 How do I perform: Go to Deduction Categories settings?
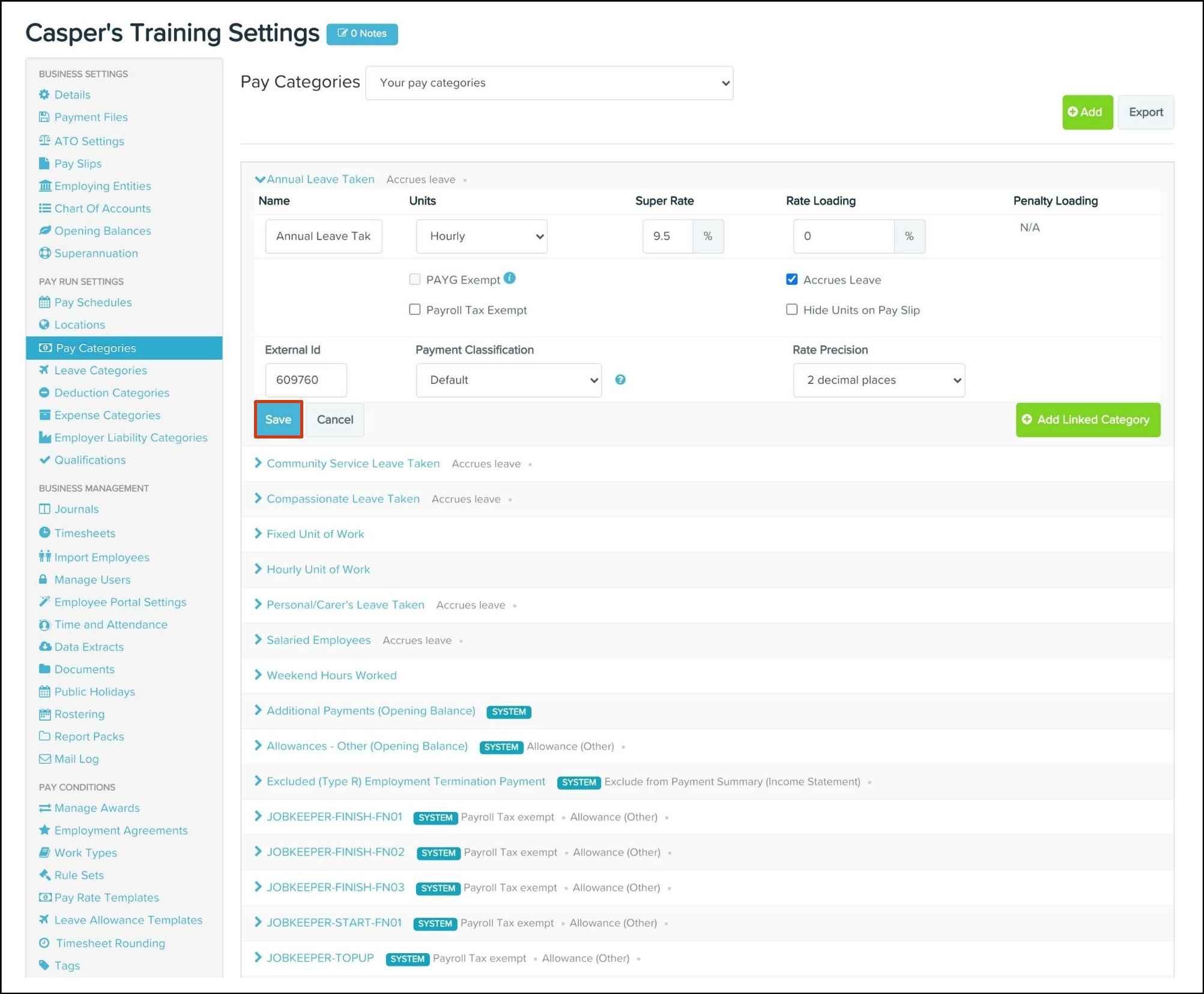[112, 392]
